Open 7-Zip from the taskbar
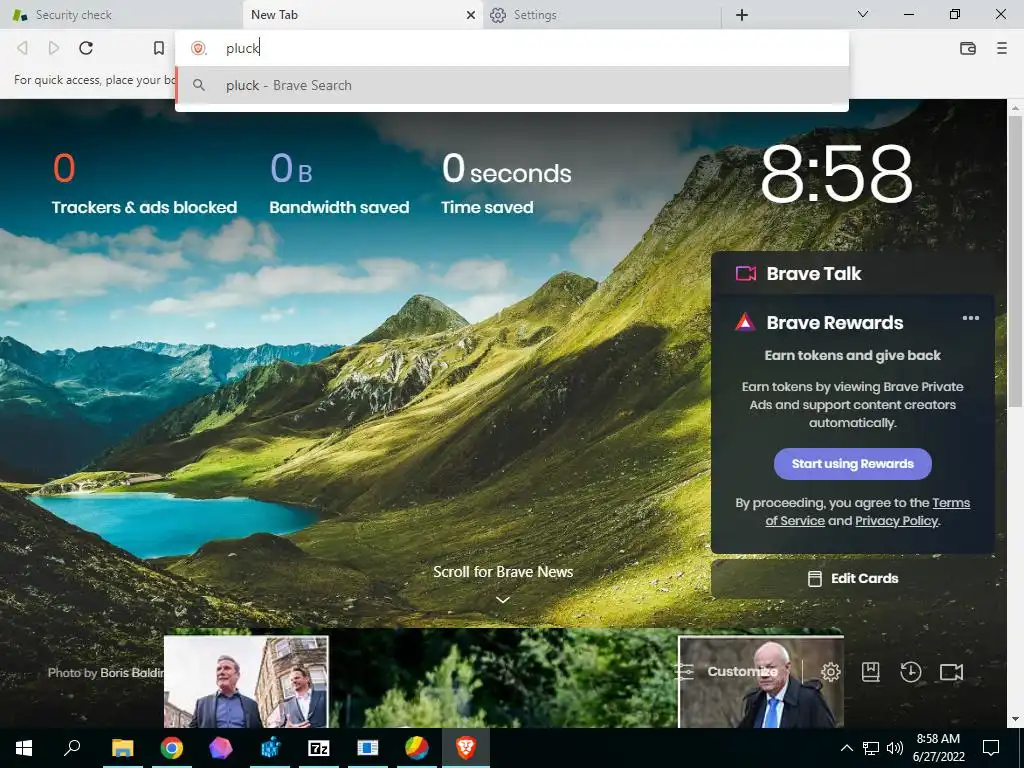Screen dimensions: 1024x768 [x=319, y=748]
